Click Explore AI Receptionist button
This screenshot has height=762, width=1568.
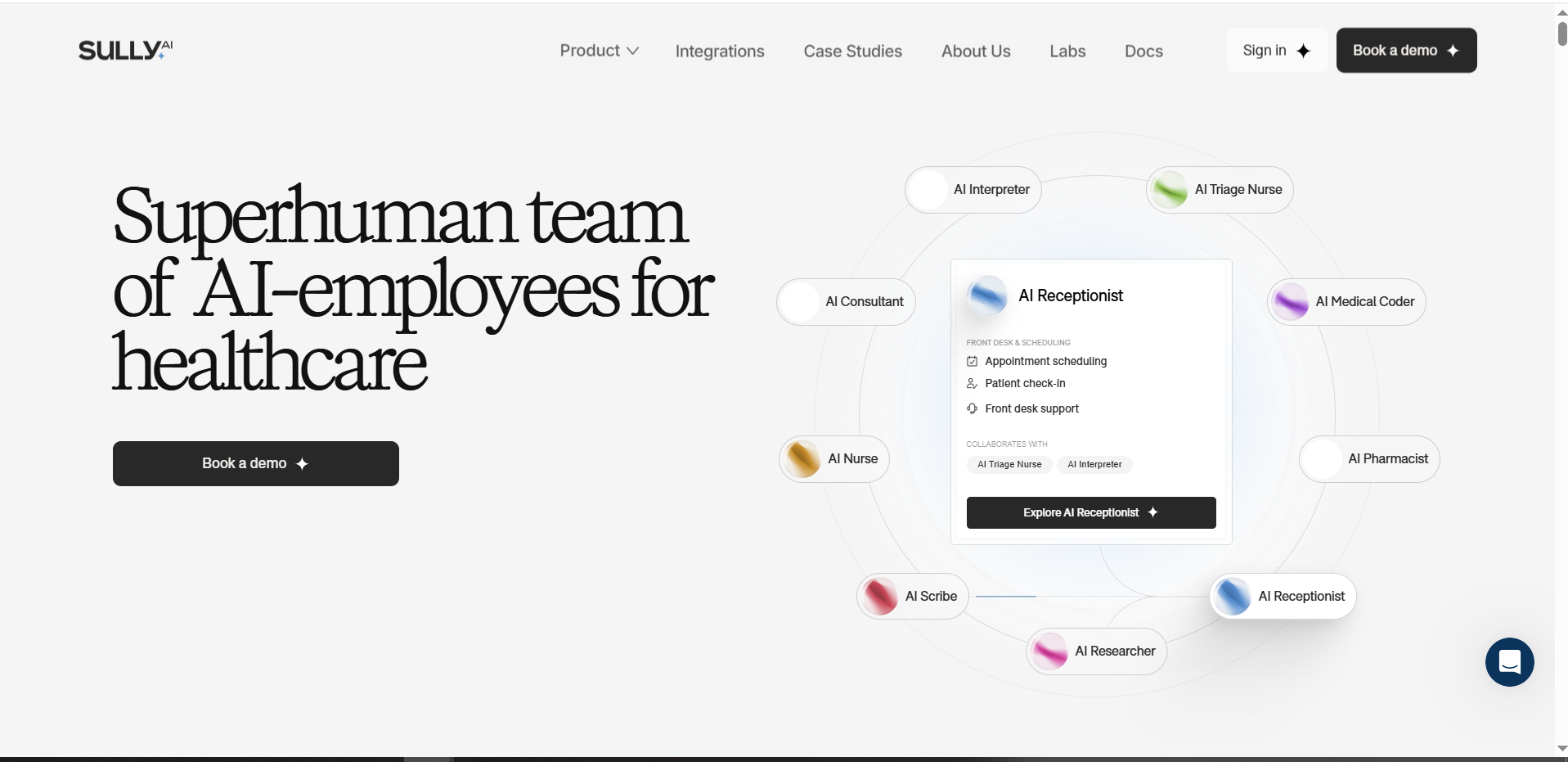(1090, 512)
